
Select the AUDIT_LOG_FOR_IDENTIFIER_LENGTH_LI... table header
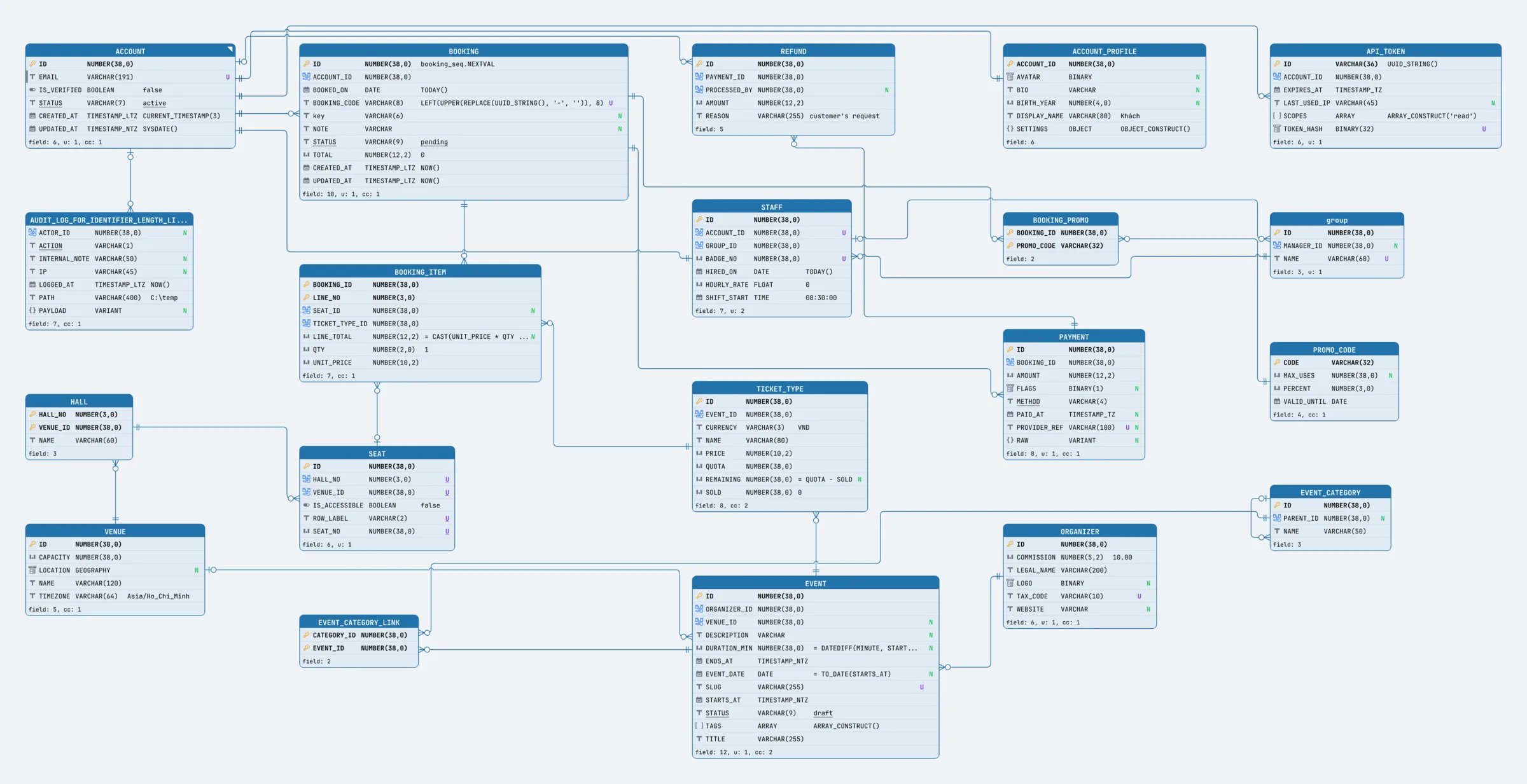(109, 220)
